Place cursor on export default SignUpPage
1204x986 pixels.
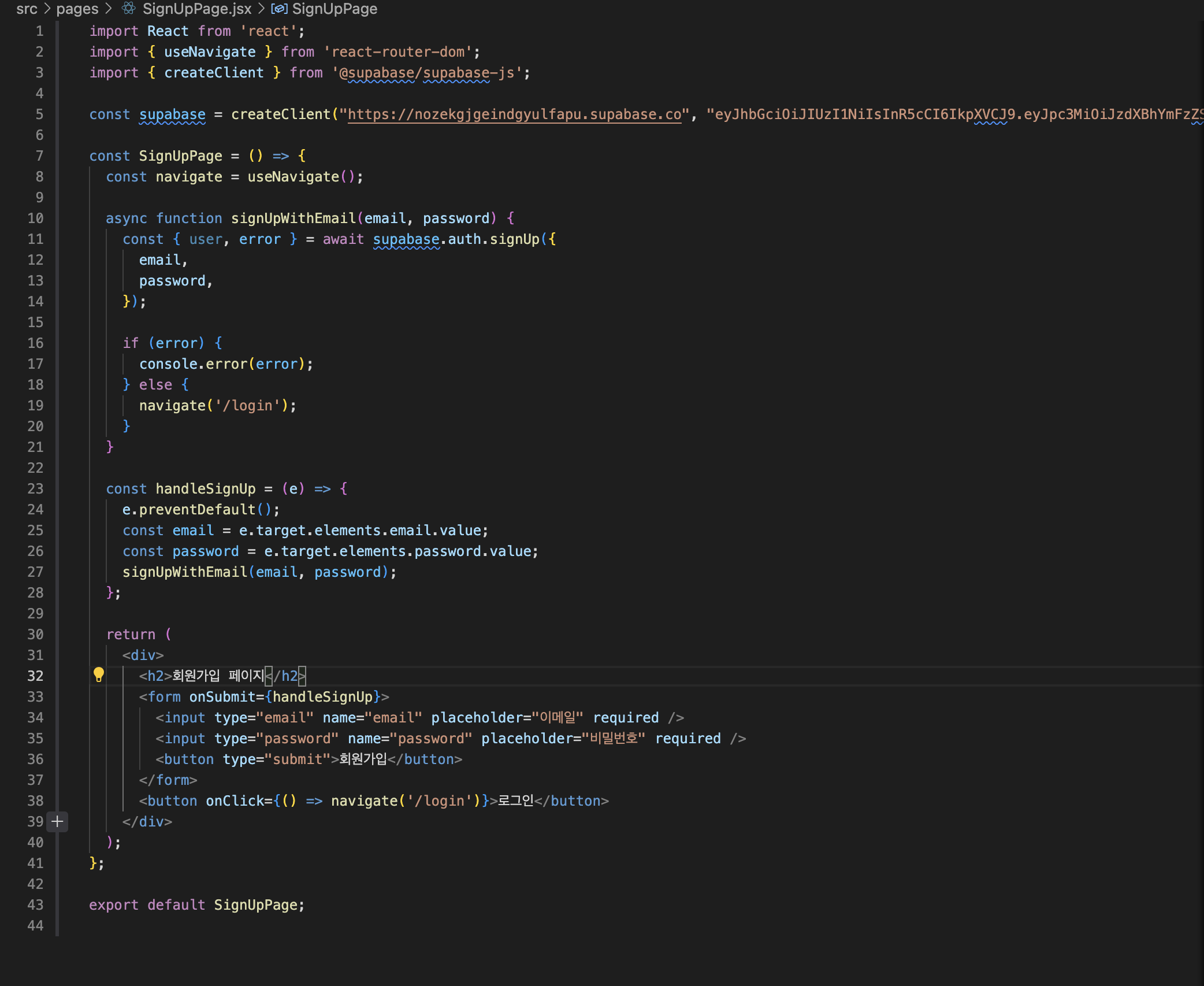click(x=196, y=905)
